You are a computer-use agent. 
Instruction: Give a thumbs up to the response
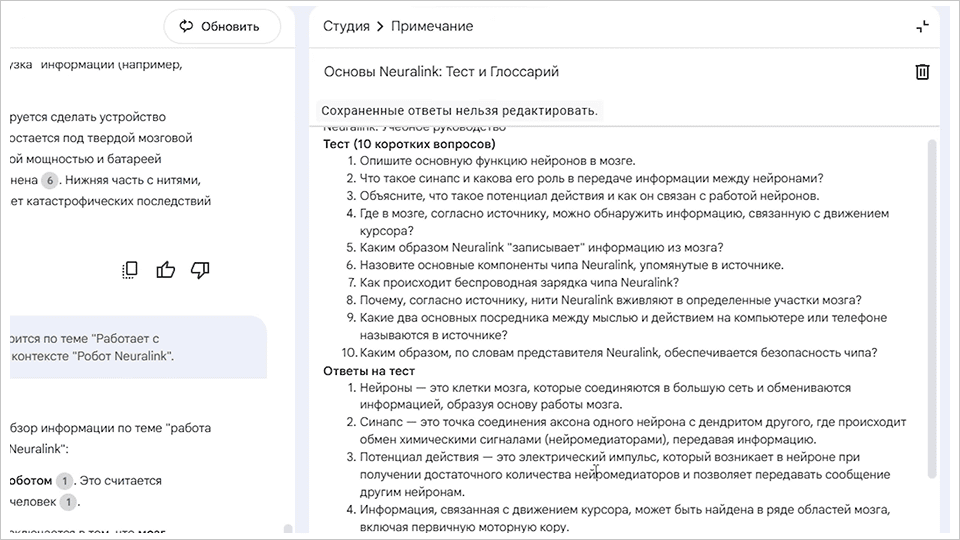165,270
